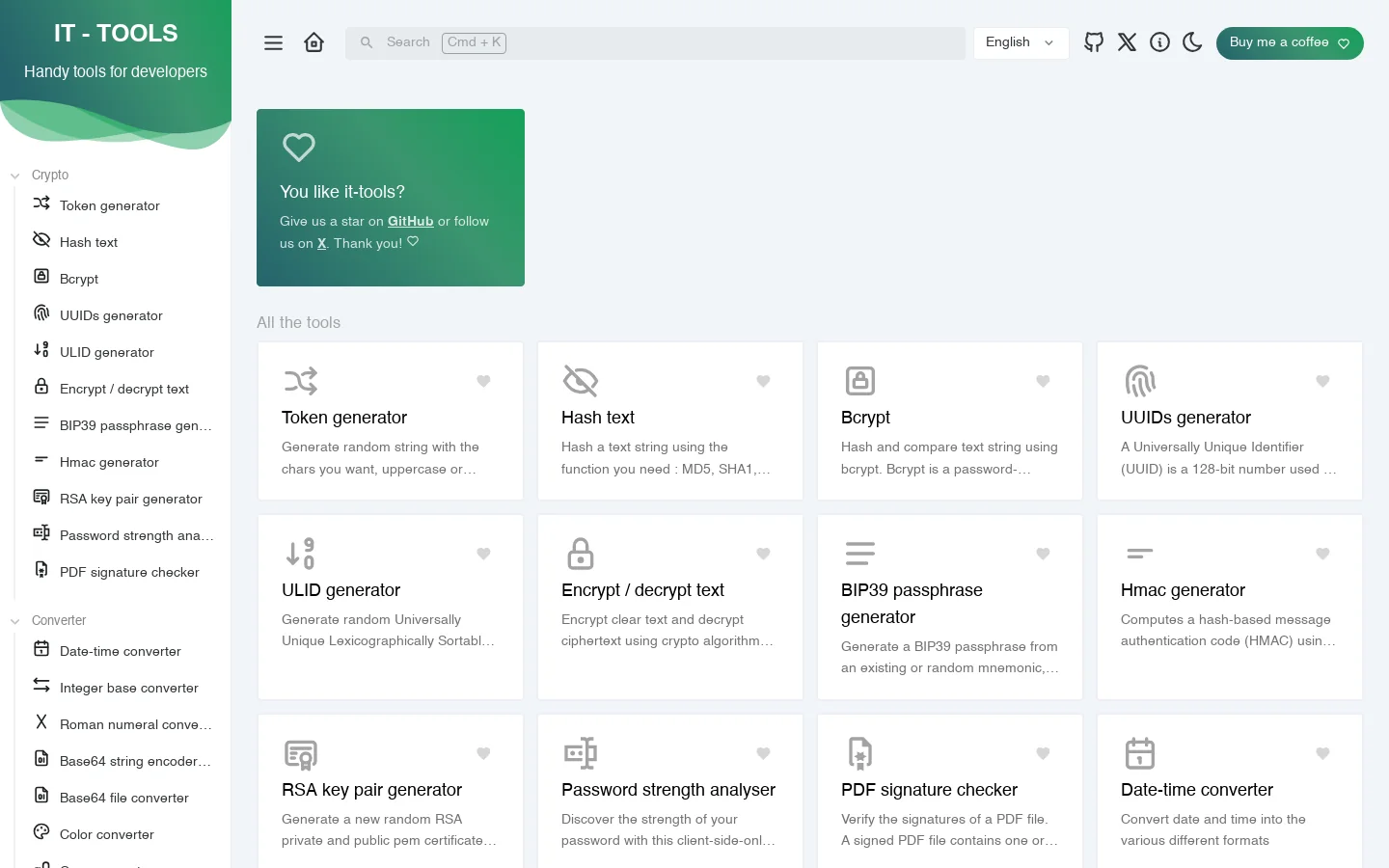Screen dimensions: 1389x868
Task: Open the About info icon
Action: click(x=1159, y=42)
